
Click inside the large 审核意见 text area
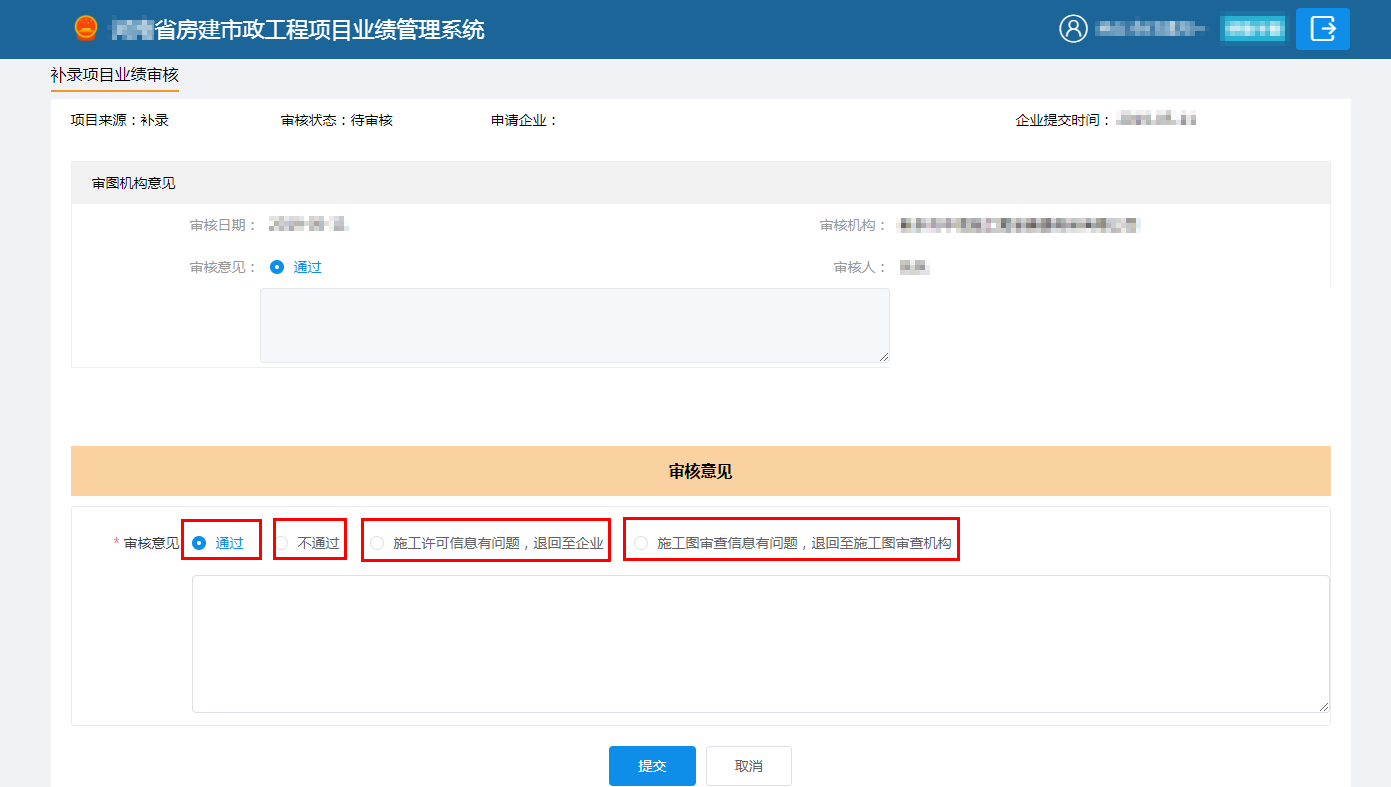[760, 644]
